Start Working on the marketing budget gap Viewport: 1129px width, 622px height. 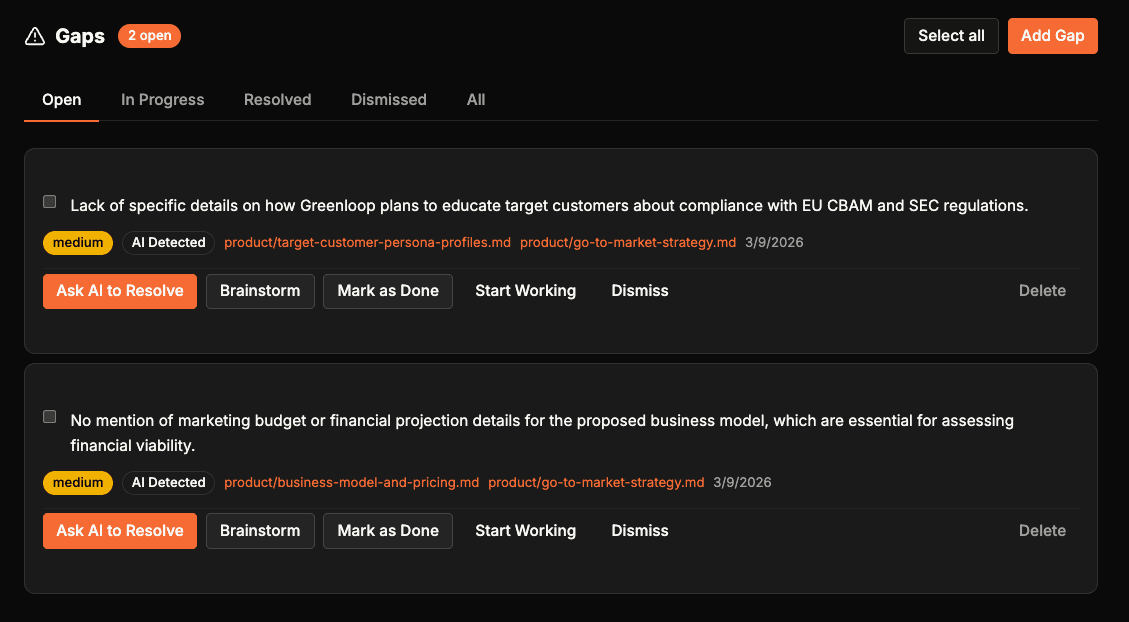point(526,531)
